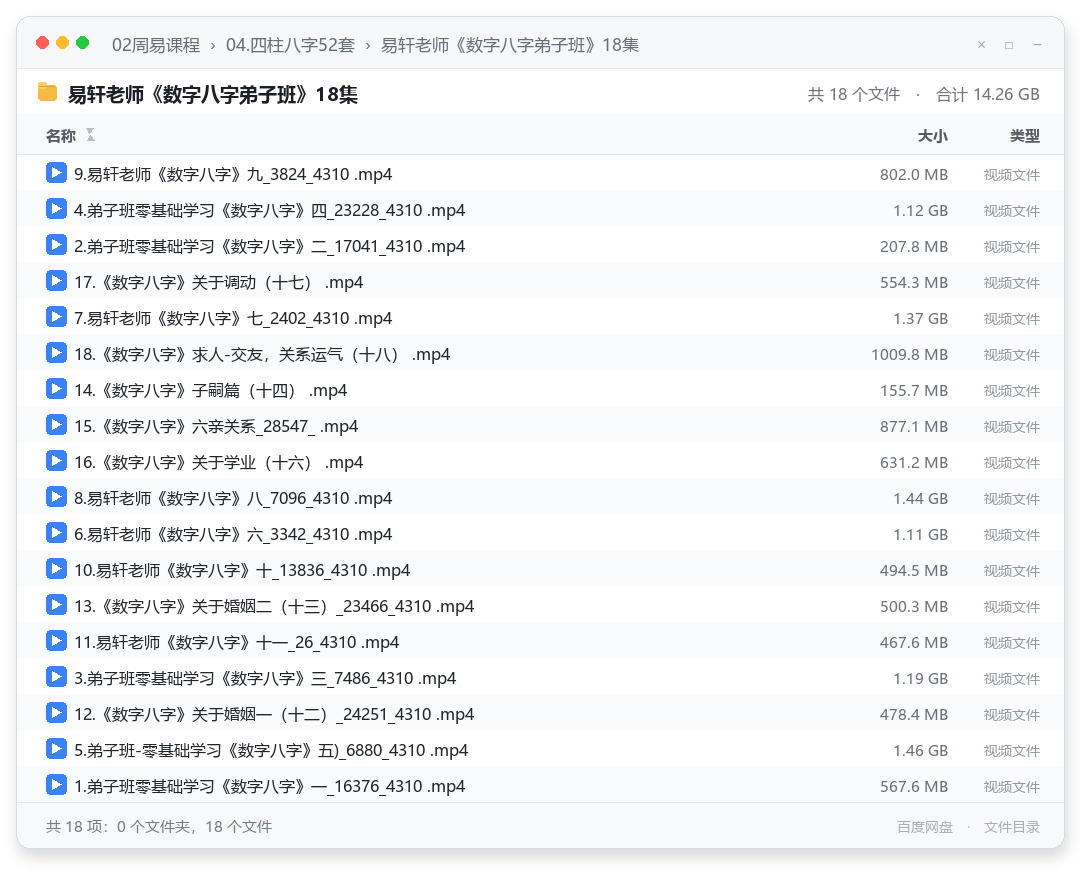Select file 13.《数字八字》关于婚姻二（十三）_23466_4310 .mp4
The height and width of the screenshot is (872, 1080).
tap(540, 606)
